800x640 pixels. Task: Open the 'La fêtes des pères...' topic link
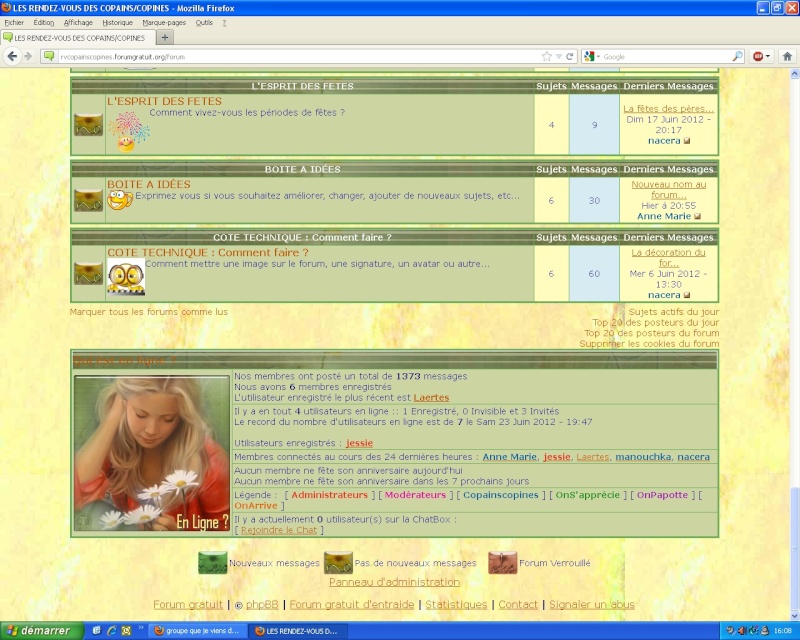coord(668,109)
